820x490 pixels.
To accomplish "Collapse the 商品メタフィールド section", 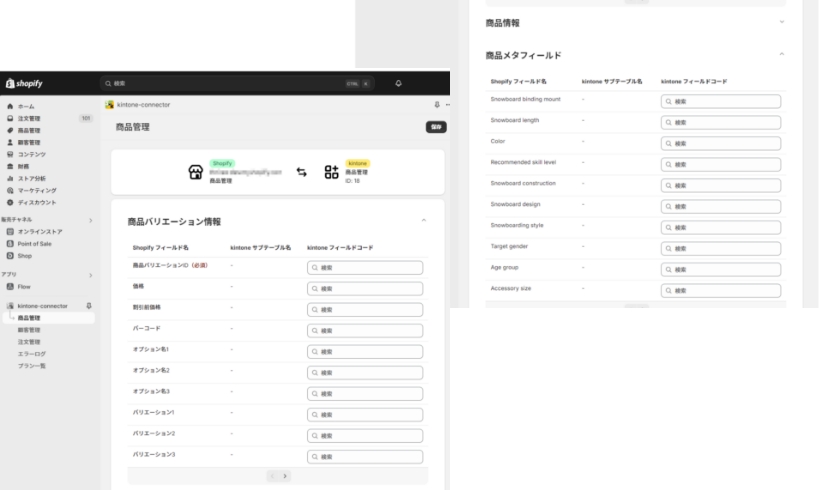I will tap(781, 54).
